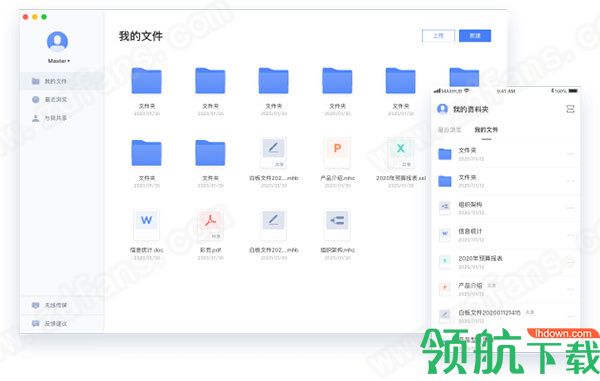Open 信息统计 in the mobile file list
The height and width of the screenshot is (381, 600).
coord(505,235)
